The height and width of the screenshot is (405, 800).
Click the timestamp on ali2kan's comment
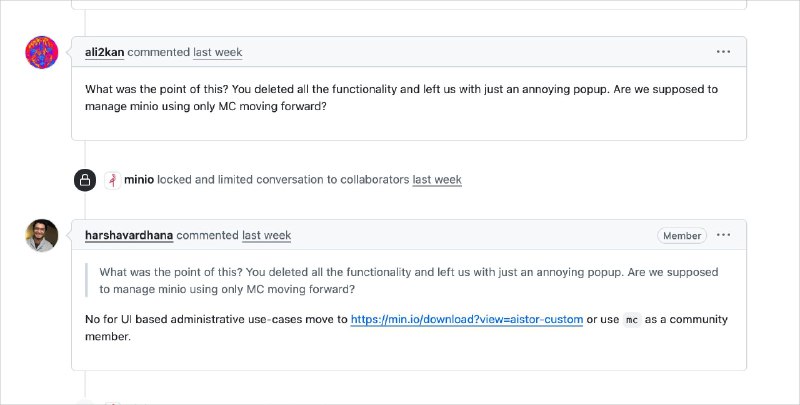tap(217, 52)
